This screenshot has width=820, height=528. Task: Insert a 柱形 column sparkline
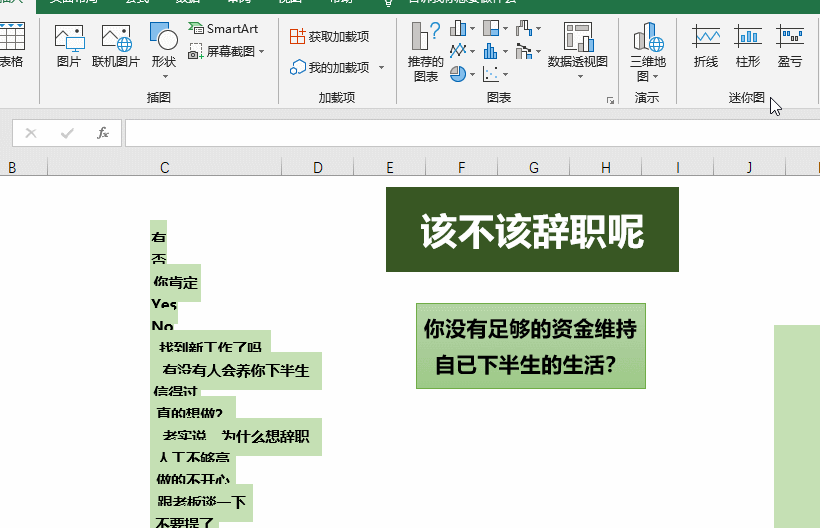click(748, 46)
